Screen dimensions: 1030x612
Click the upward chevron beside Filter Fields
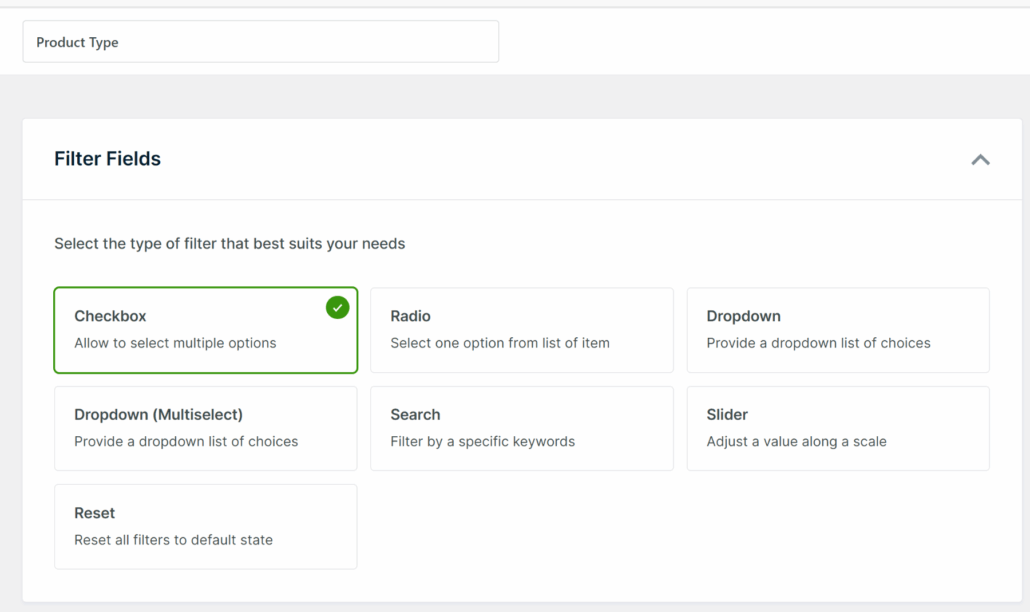[x=981, y=159]
